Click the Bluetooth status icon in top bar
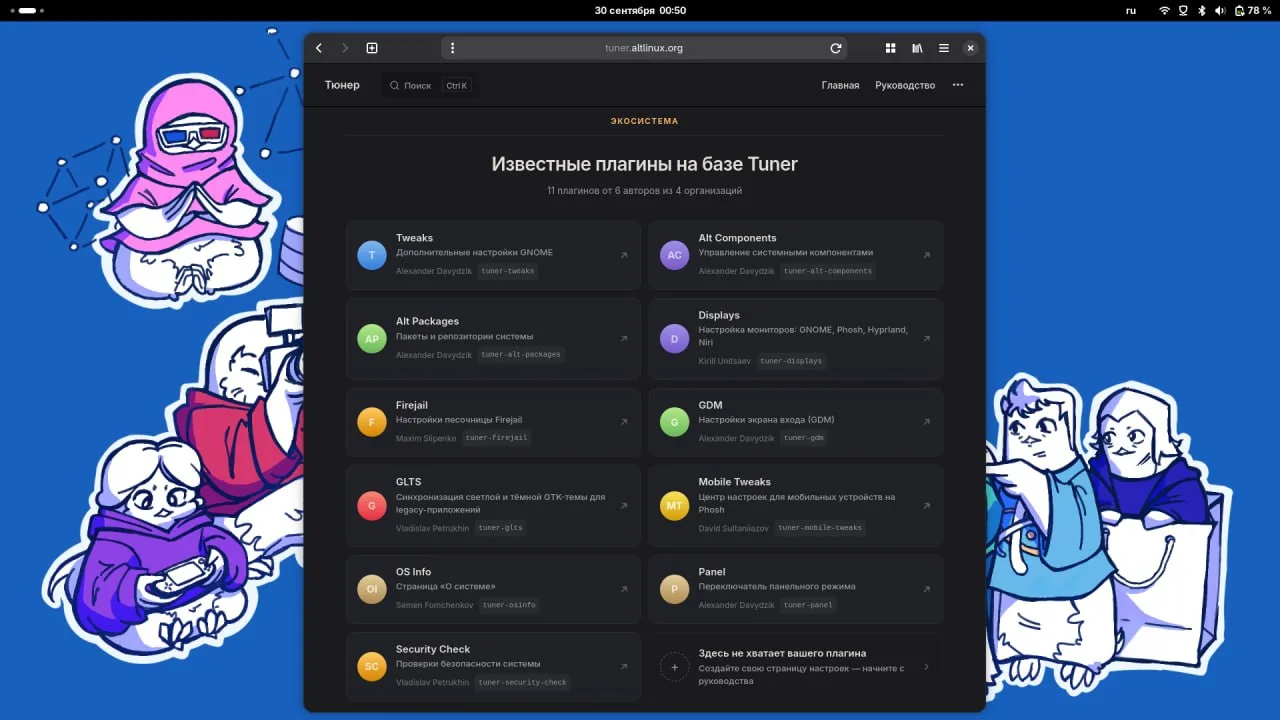1280x720 pixels. tap(1200, 10)
